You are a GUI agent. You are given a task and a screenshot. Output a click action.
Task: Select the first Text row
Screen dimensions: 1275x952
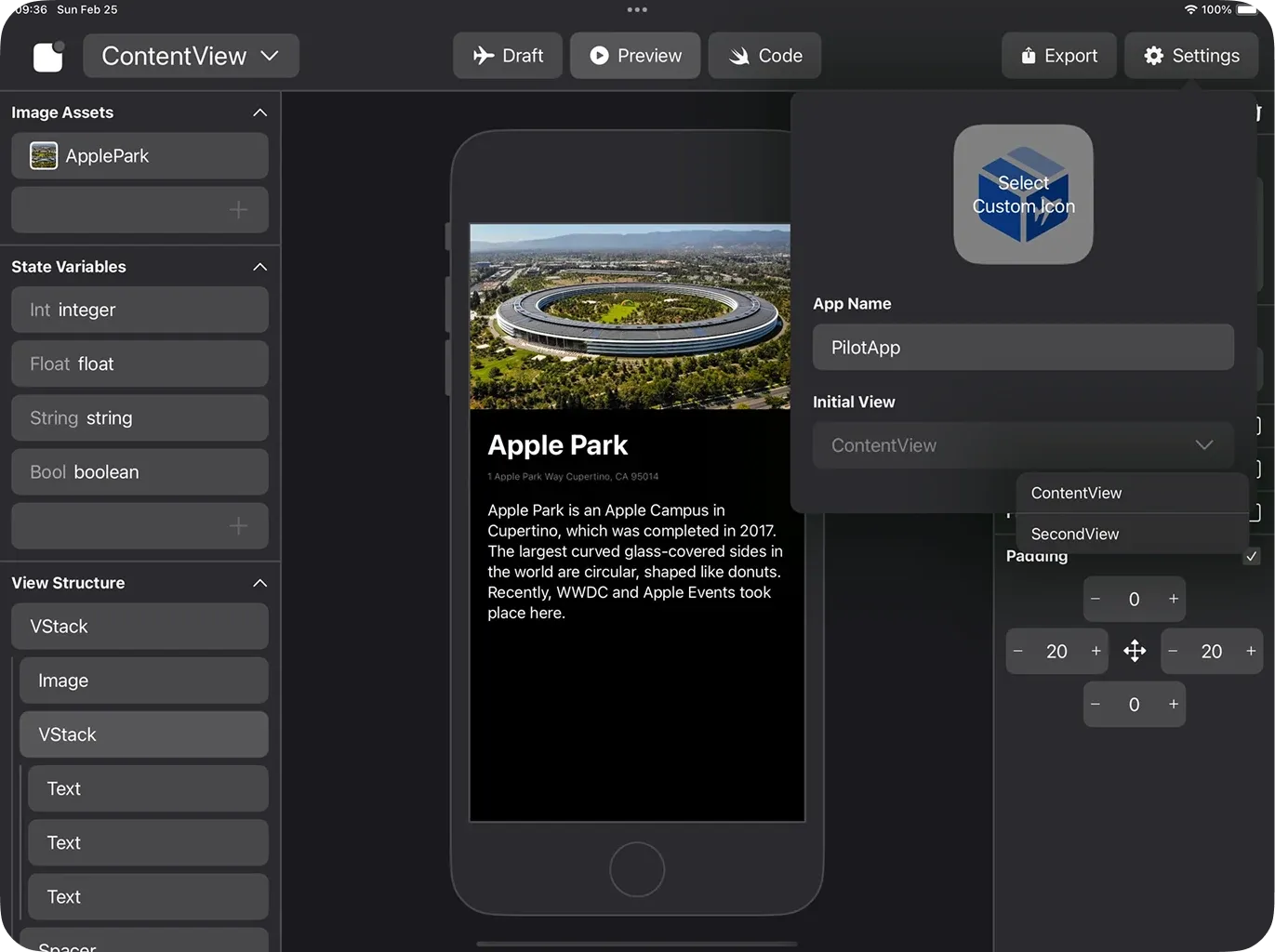coord(148,788)
